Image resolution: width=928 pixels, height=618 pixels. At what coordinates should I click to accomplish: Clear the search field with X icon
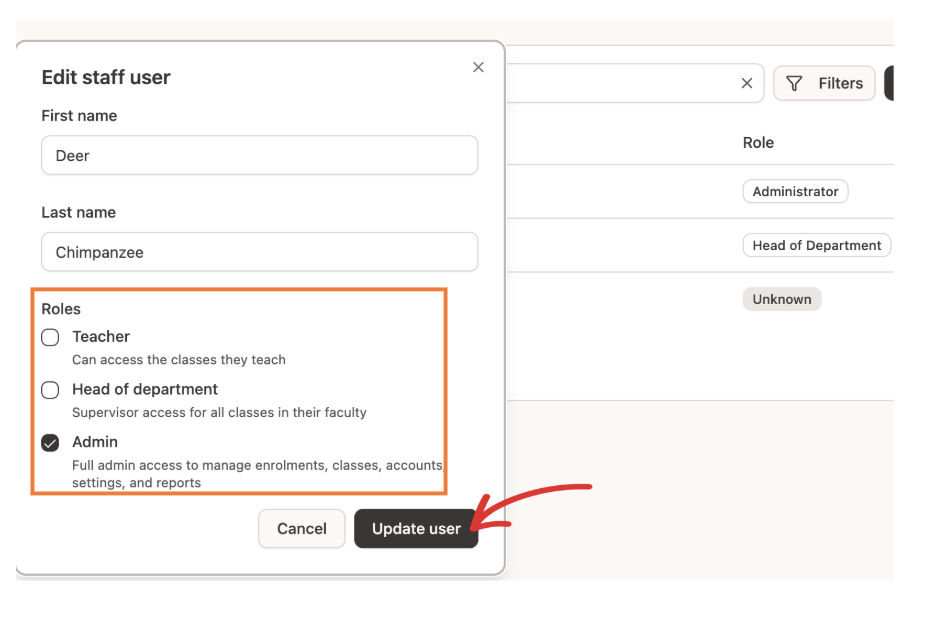tap(746, 84)
